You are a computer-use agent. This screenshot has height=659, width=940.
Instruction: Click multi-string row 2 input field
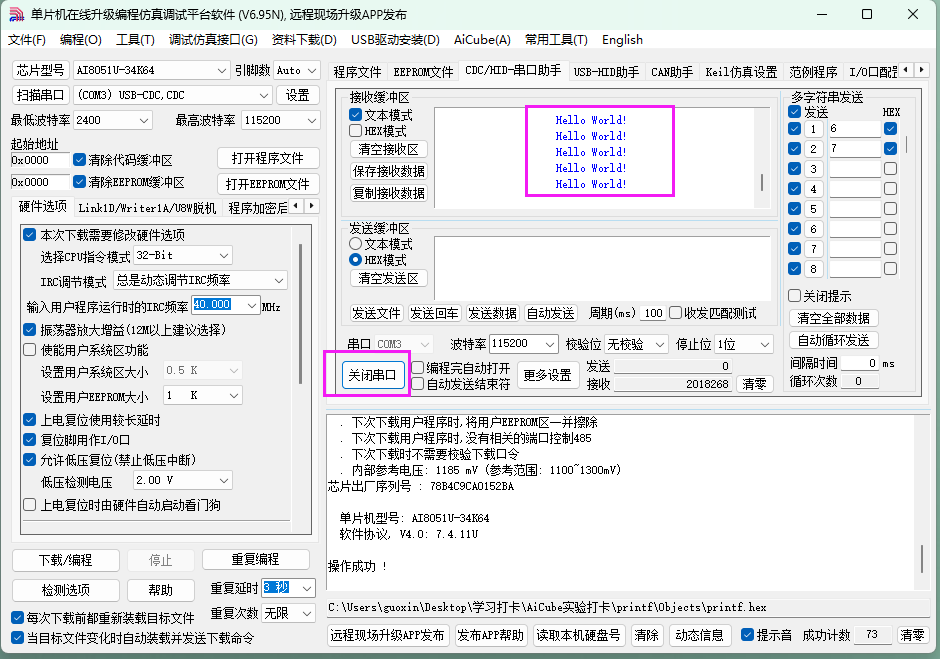tap(854, 148)
